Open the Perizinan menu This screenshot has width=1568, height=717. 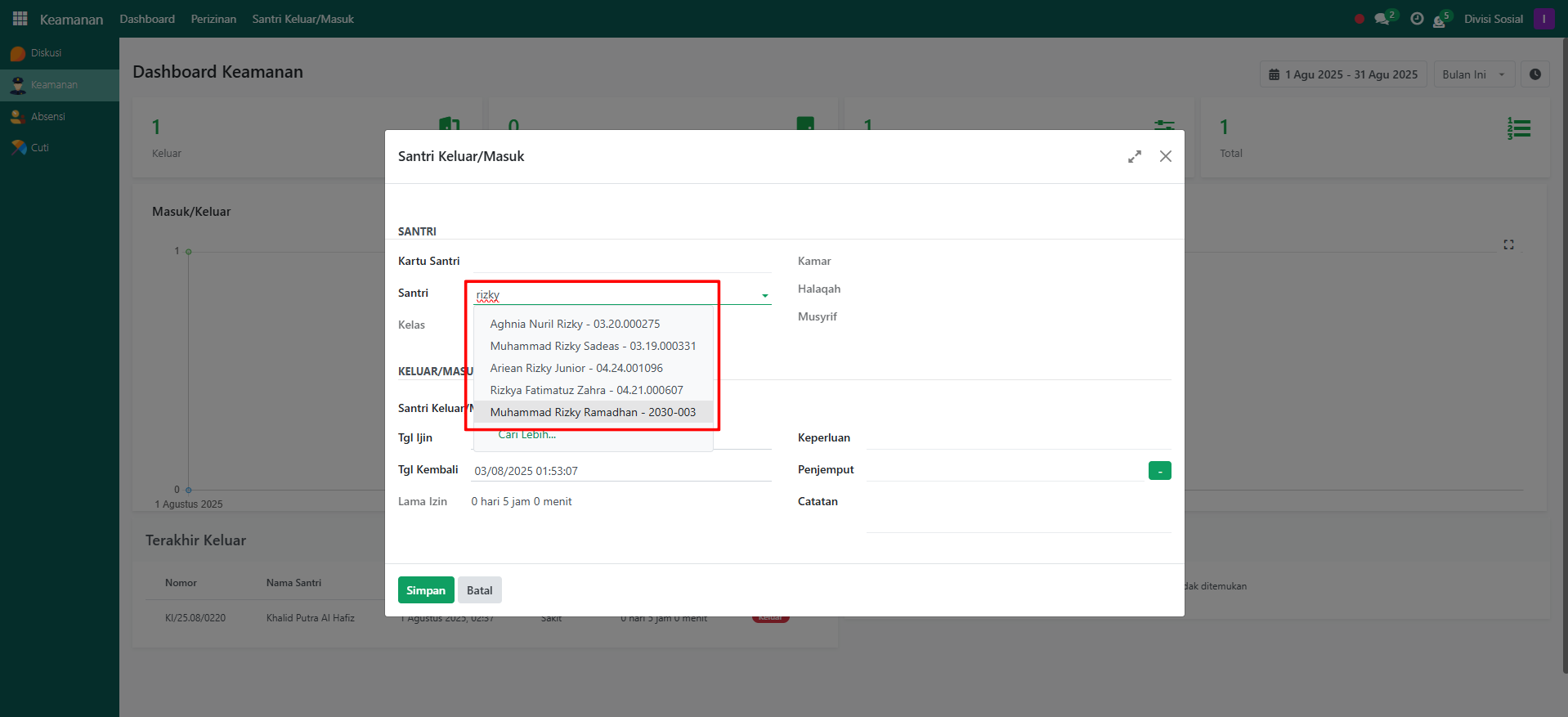pos(213,19)
